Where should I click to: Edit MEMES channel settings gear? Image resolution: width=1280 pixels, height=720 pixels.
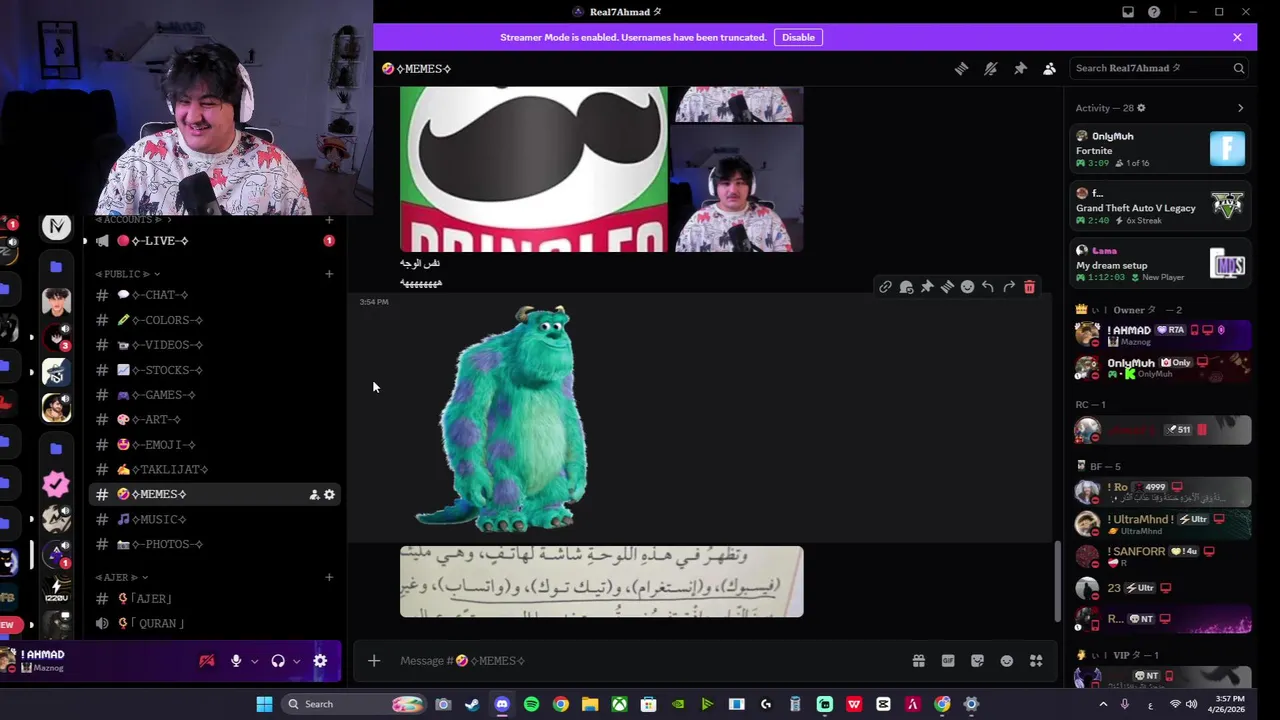coord(329,495)
